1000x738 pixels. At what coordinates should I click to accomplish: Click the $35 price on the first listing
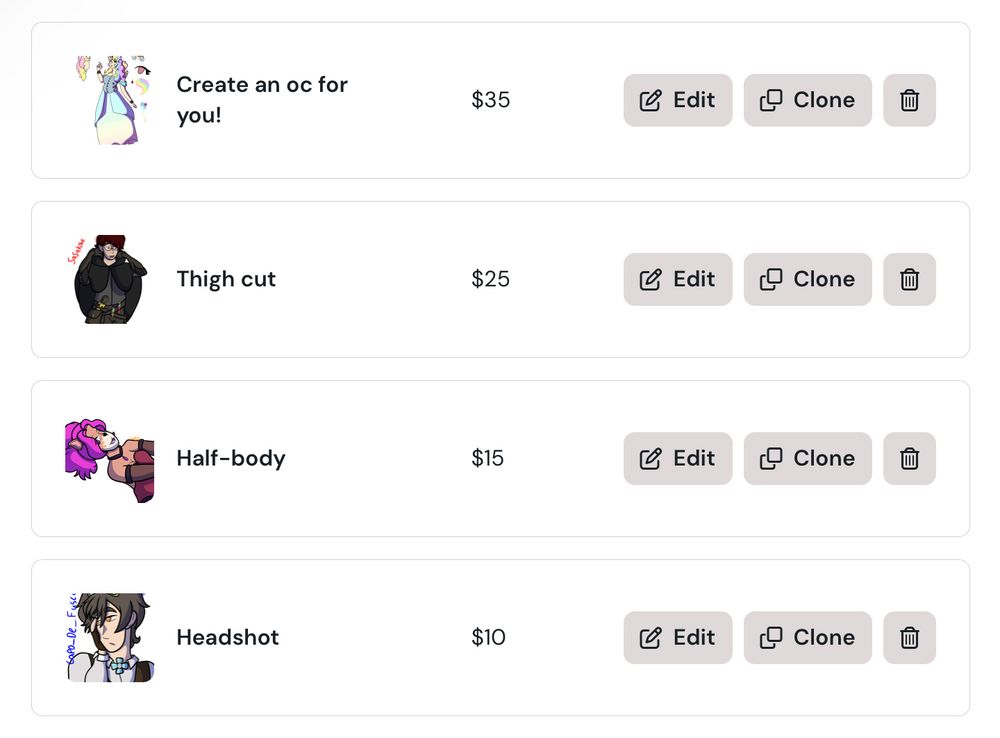(x=490, y=100)
